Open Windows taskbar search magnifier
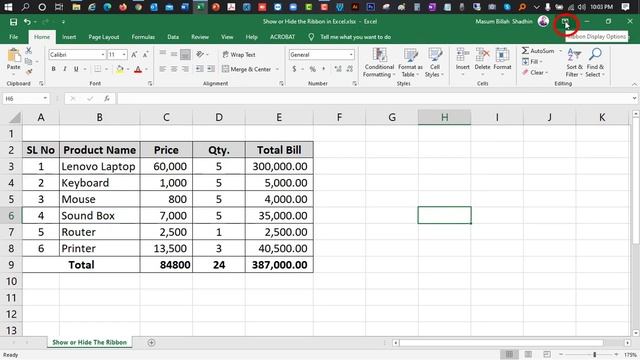The height and width of the screenshot is (360, 640). (x=25, y=7)
